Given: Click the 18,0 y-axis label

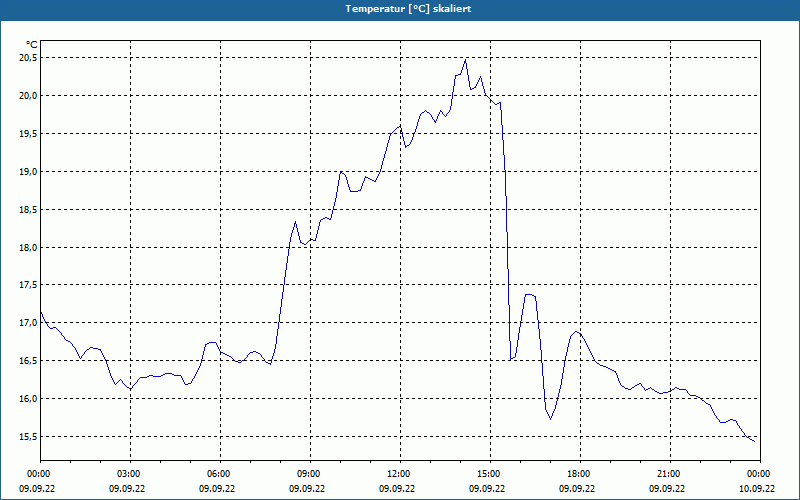Looking at the screenshot, I should tap(28, 247).
